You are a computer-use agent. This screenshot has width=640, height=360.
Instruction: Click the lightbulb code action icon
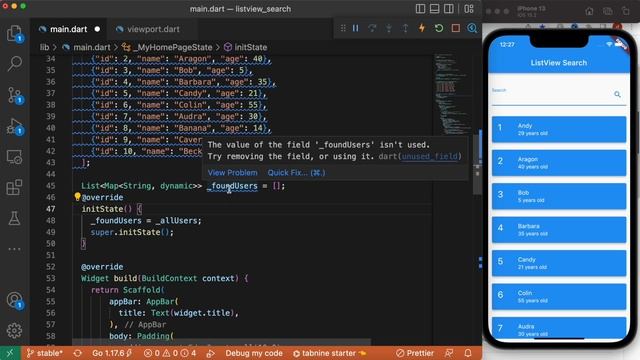(77, 197)
